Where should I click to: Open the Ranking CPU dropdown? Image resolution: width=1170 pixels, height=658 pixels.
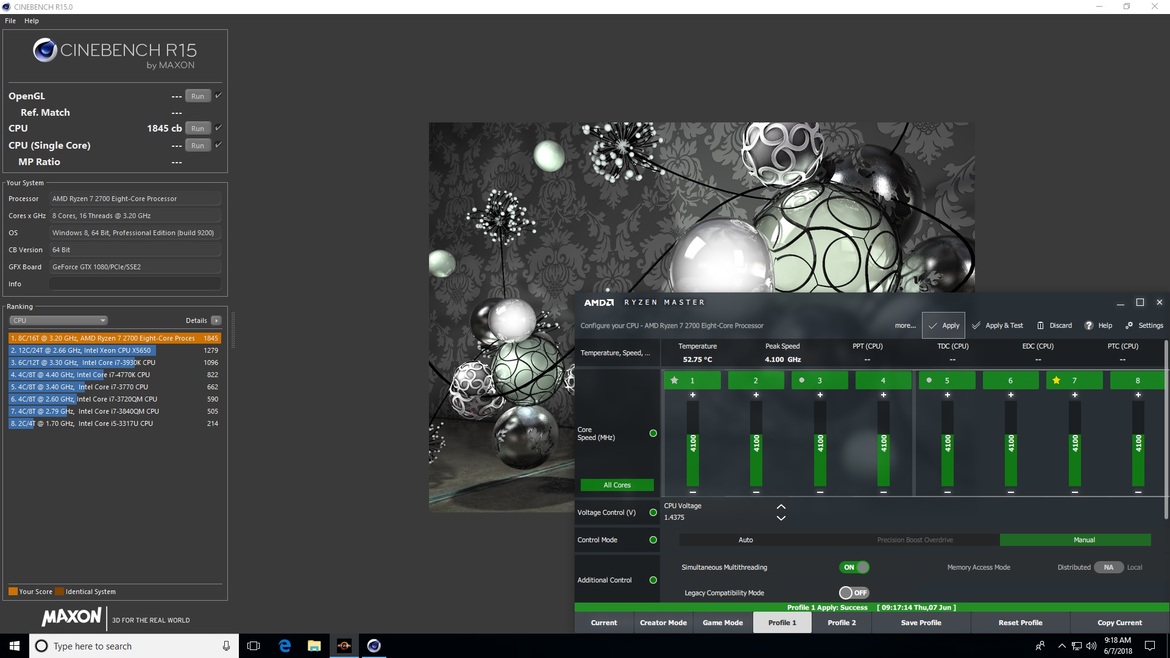(58, 320)
